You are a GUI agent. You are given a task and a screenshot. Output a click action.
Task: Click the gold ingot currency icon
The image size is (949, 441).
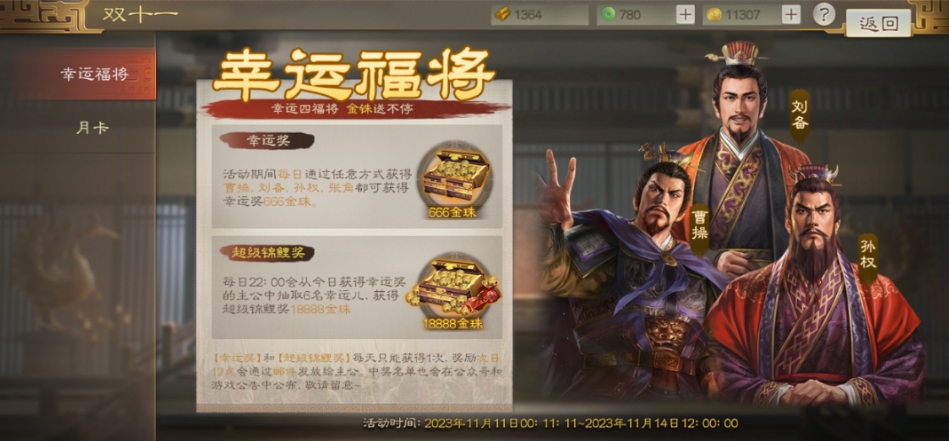point(502,15)
